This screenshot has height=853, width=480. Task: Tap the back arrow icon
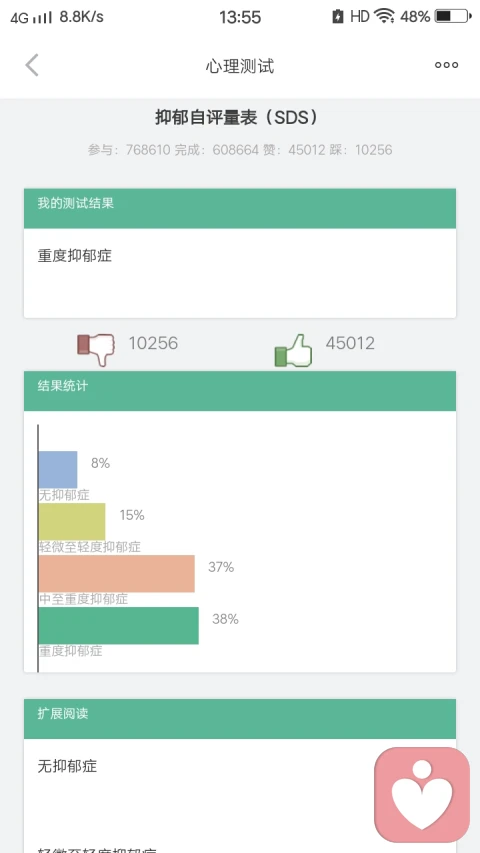pos(32,65)
